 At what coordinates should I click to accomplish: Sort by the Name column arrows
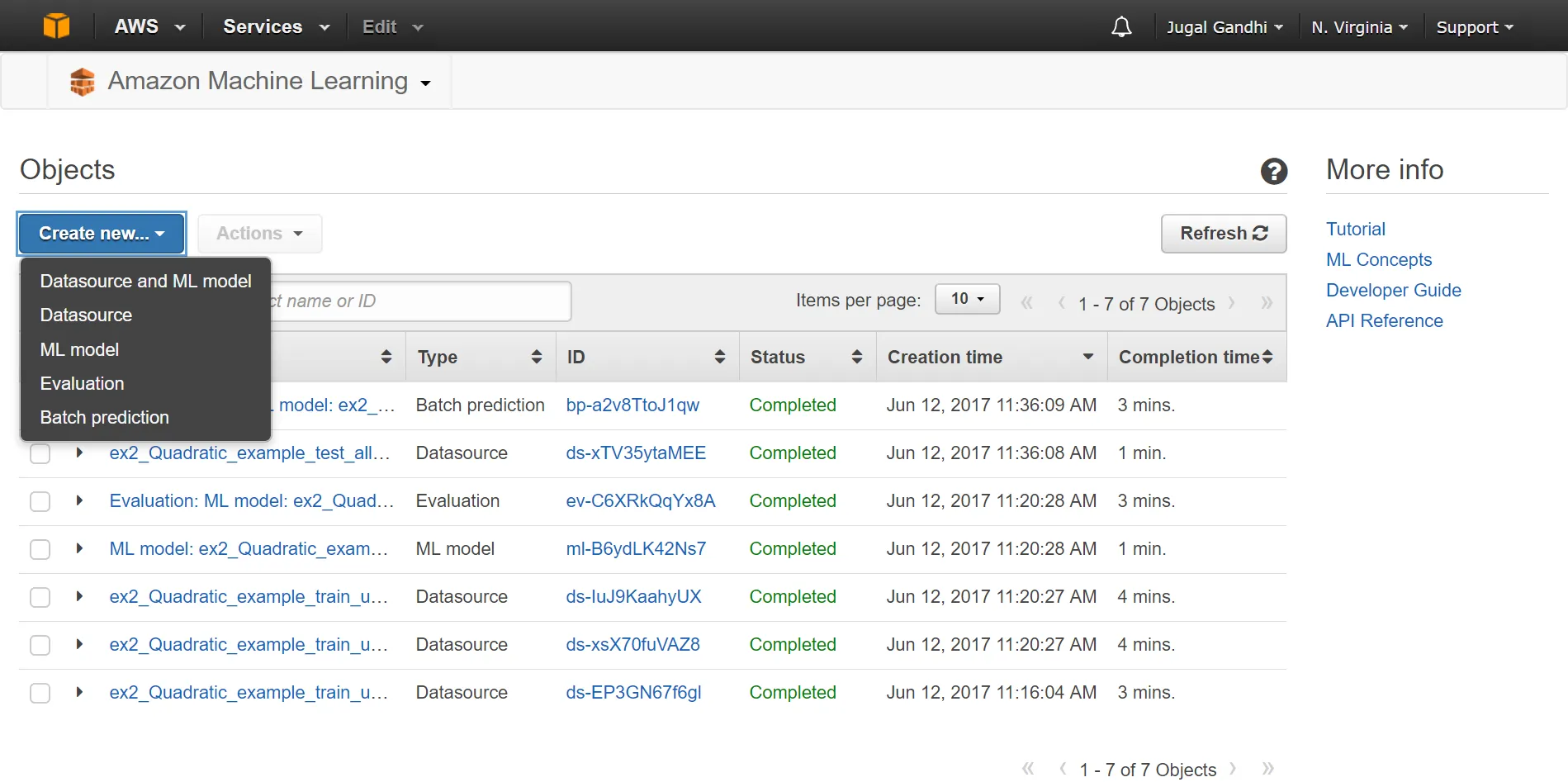coord(386,357)
